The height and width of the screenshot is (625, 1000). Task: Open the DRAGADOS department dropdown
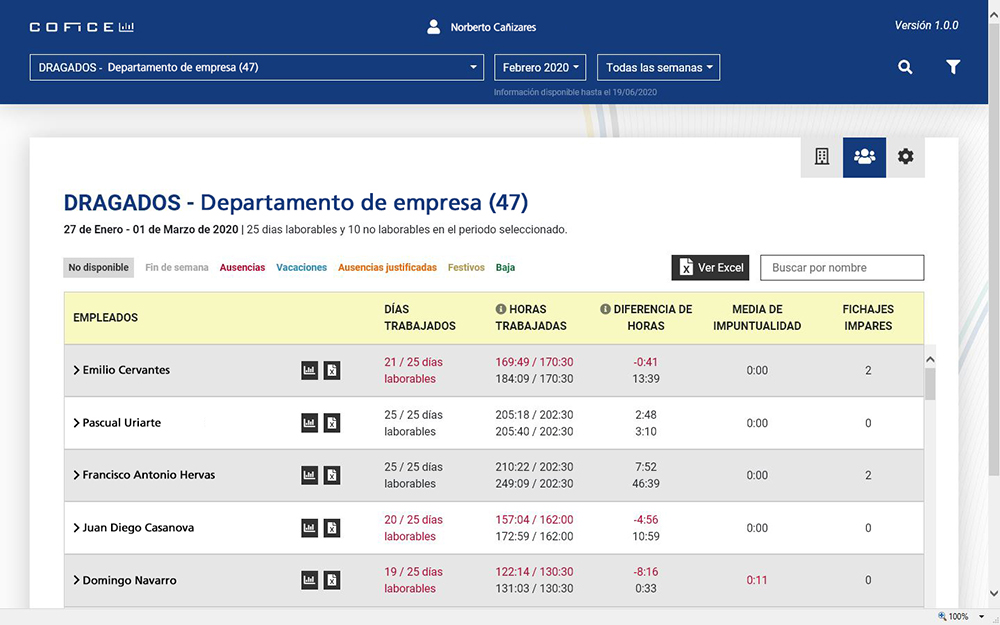[257, 68]
